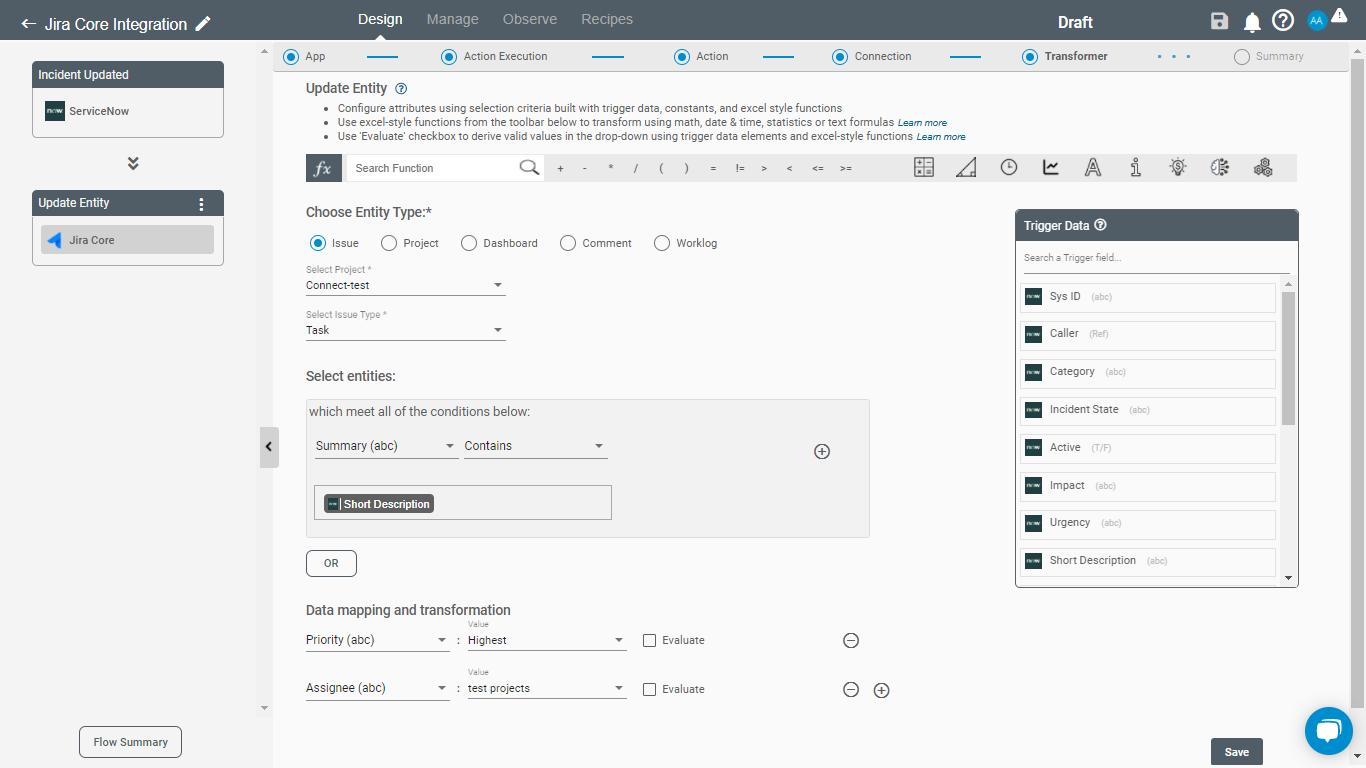The width and height of the screenshot is (1366, 768).
Task: Click the search magnifier icon
Action: (x=529, y=167)
